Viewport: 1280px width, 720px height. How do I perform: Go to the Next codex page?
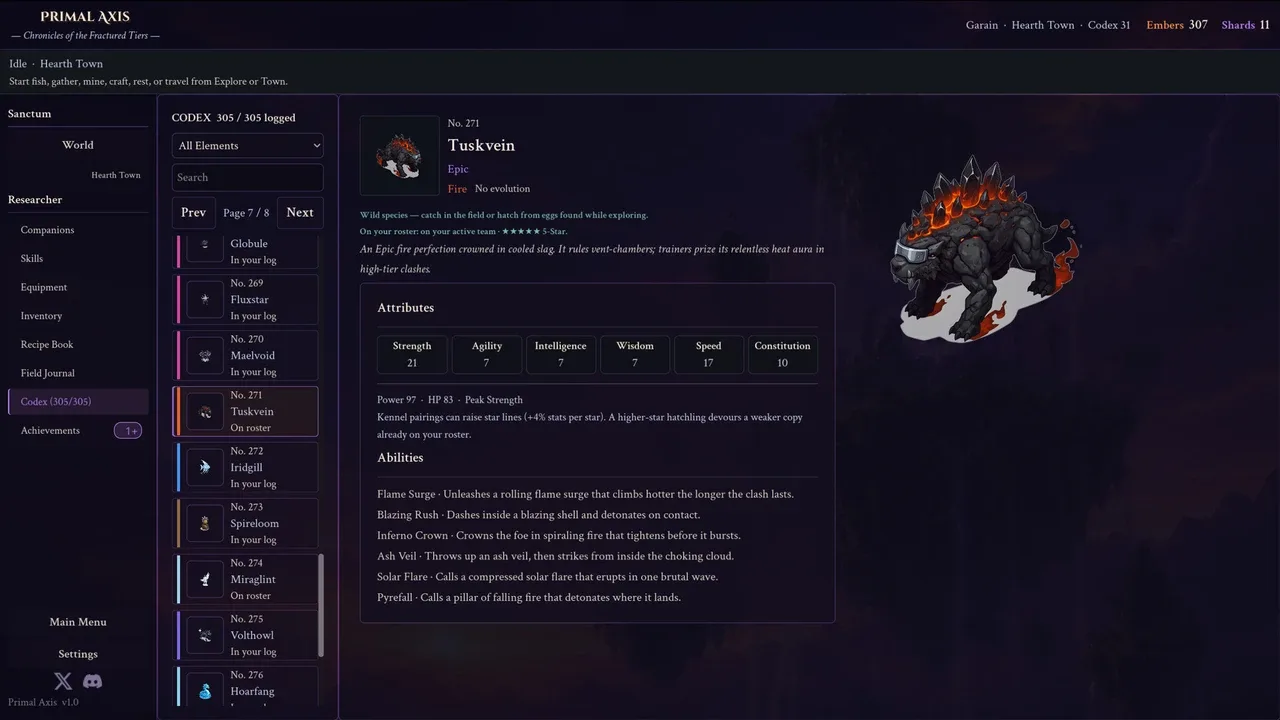click(x=300, y=212)
